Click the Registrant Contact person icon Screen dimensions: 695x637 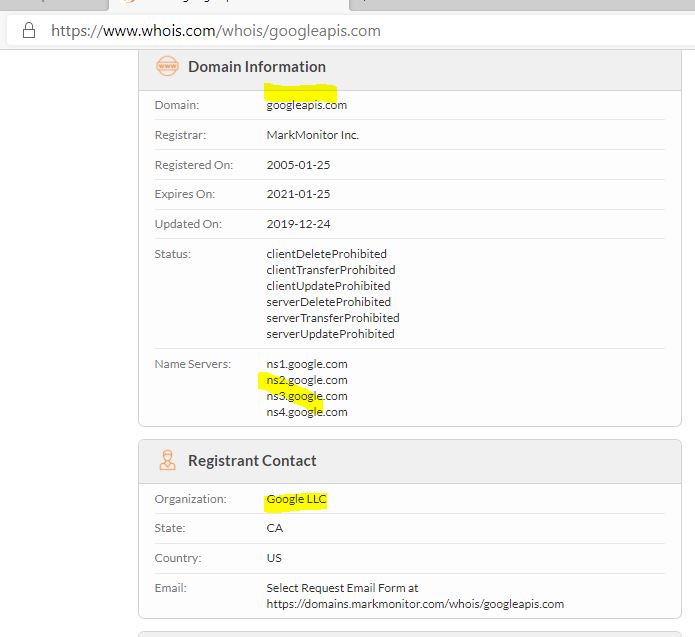(167, 461)
